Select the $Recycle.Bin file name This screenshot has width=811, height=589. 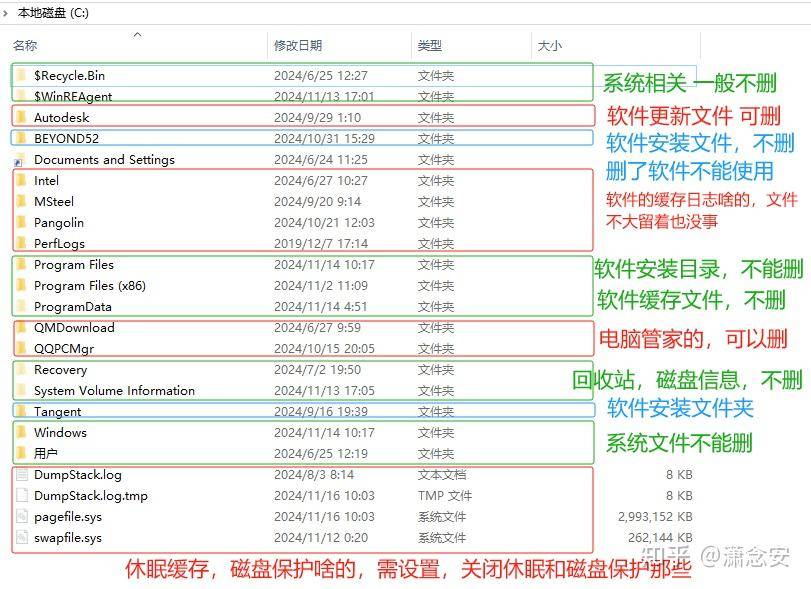[x=69, y=75]
